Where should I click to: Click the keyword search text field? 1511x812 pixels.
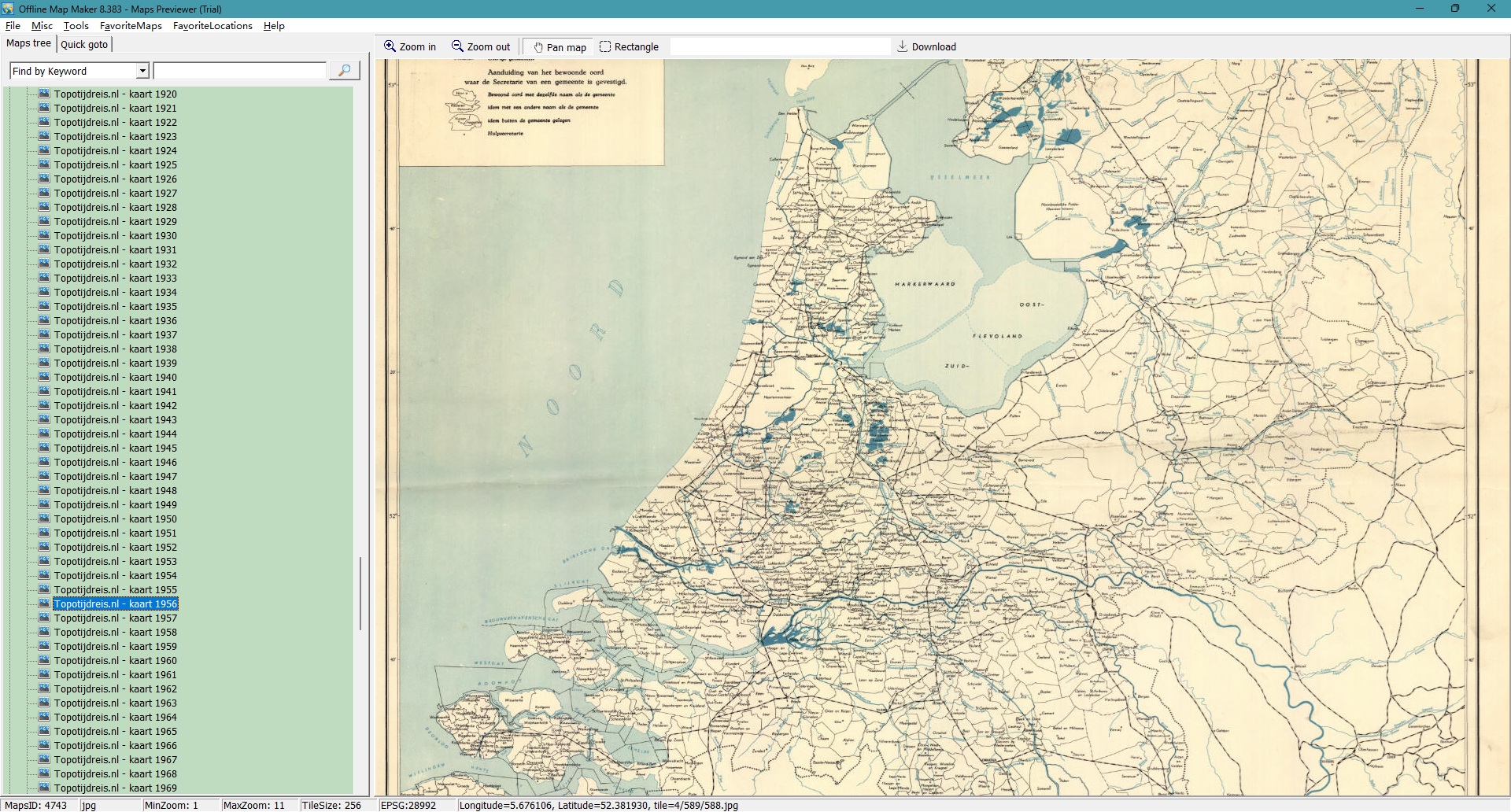coord(240,71)
